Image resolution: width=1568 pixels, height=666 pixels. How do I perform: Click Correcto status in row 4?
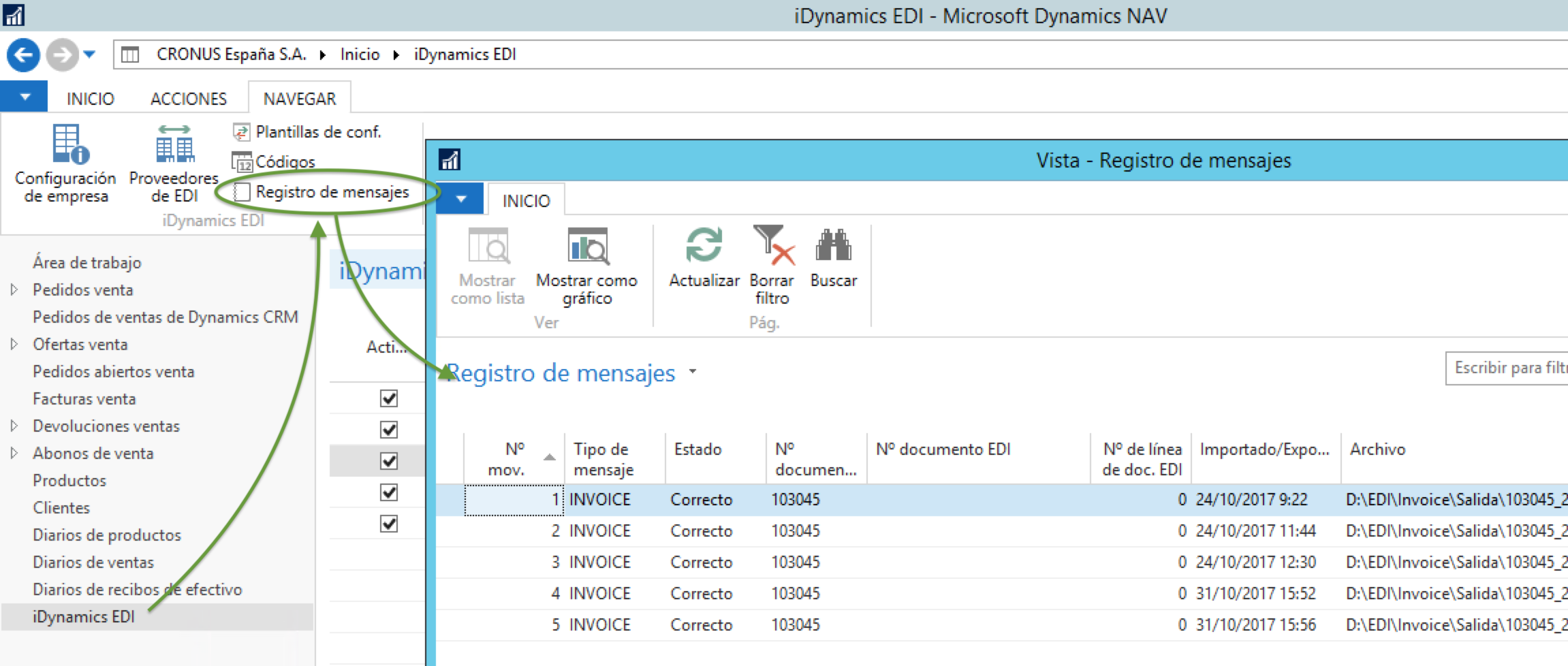point(702,594)
